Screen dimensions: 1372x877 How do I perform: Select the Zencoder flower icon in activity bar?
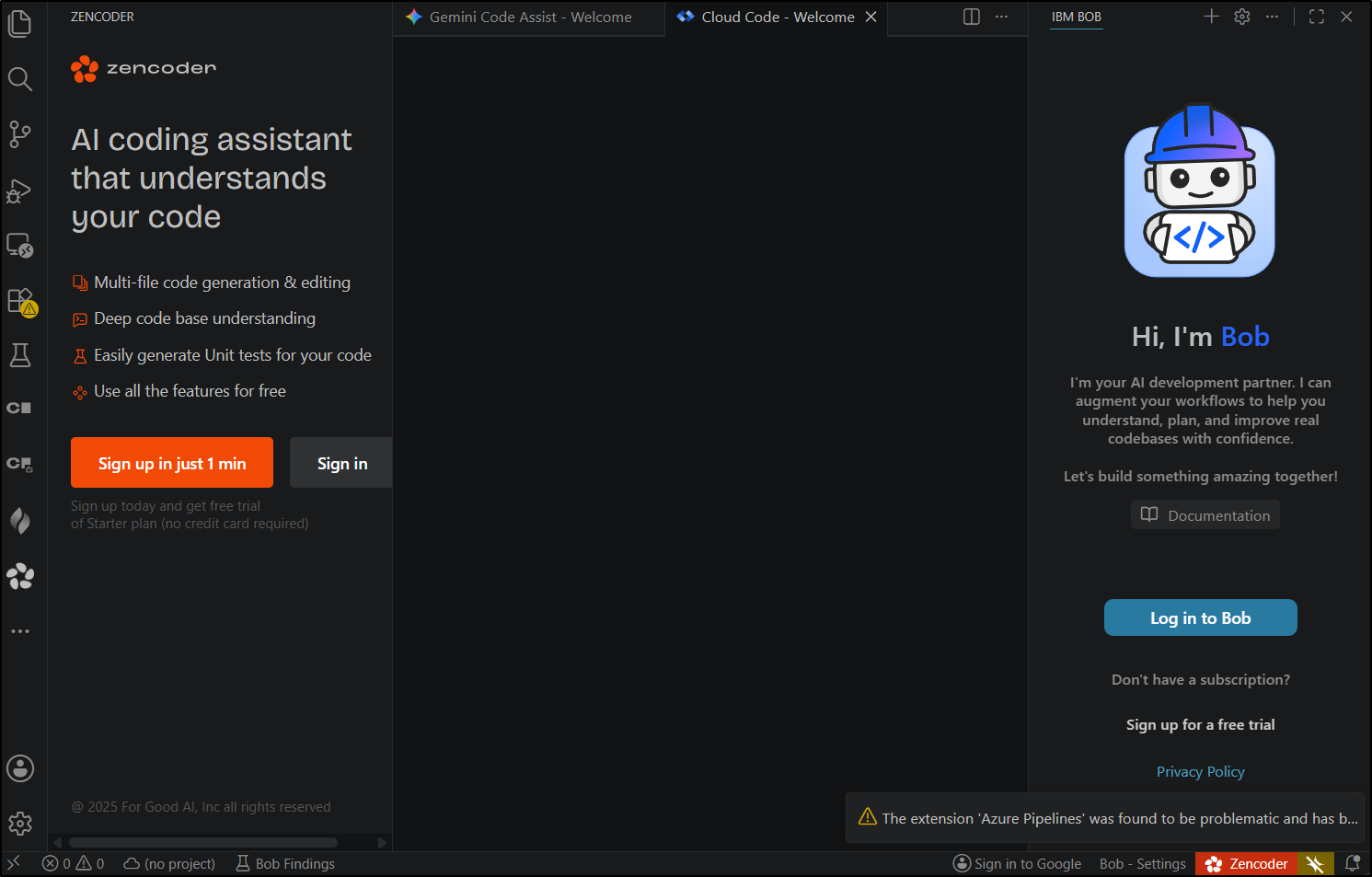[20, 576]
